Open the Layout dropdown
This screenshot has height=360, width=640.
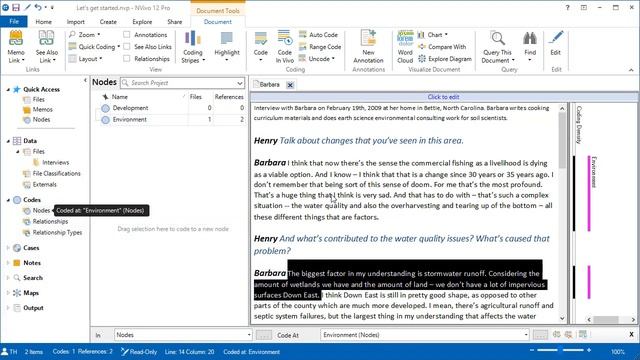[x=85, y=59]
